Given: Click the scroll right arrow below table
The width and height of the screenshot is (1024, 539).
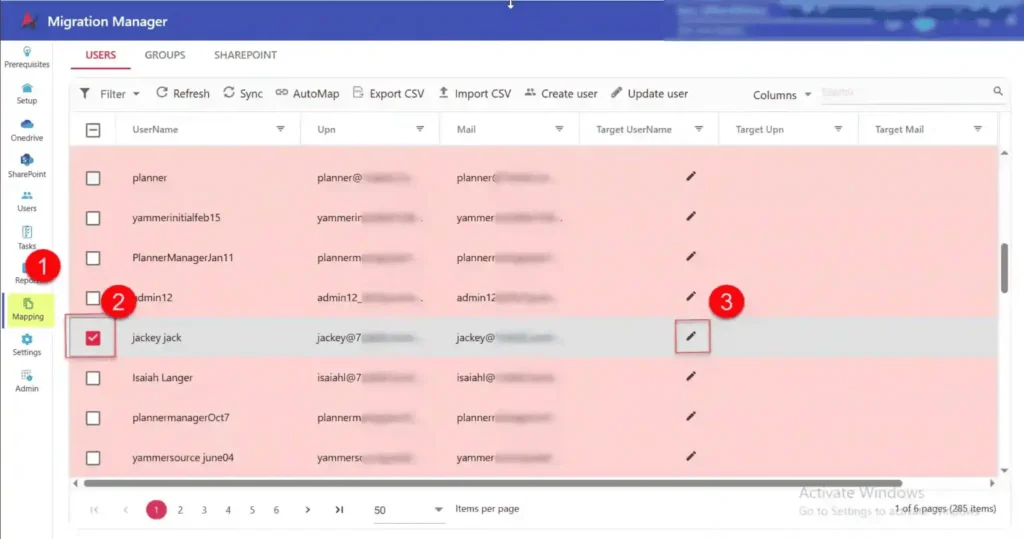Looking at the screenshot, I should pos(992,483).
